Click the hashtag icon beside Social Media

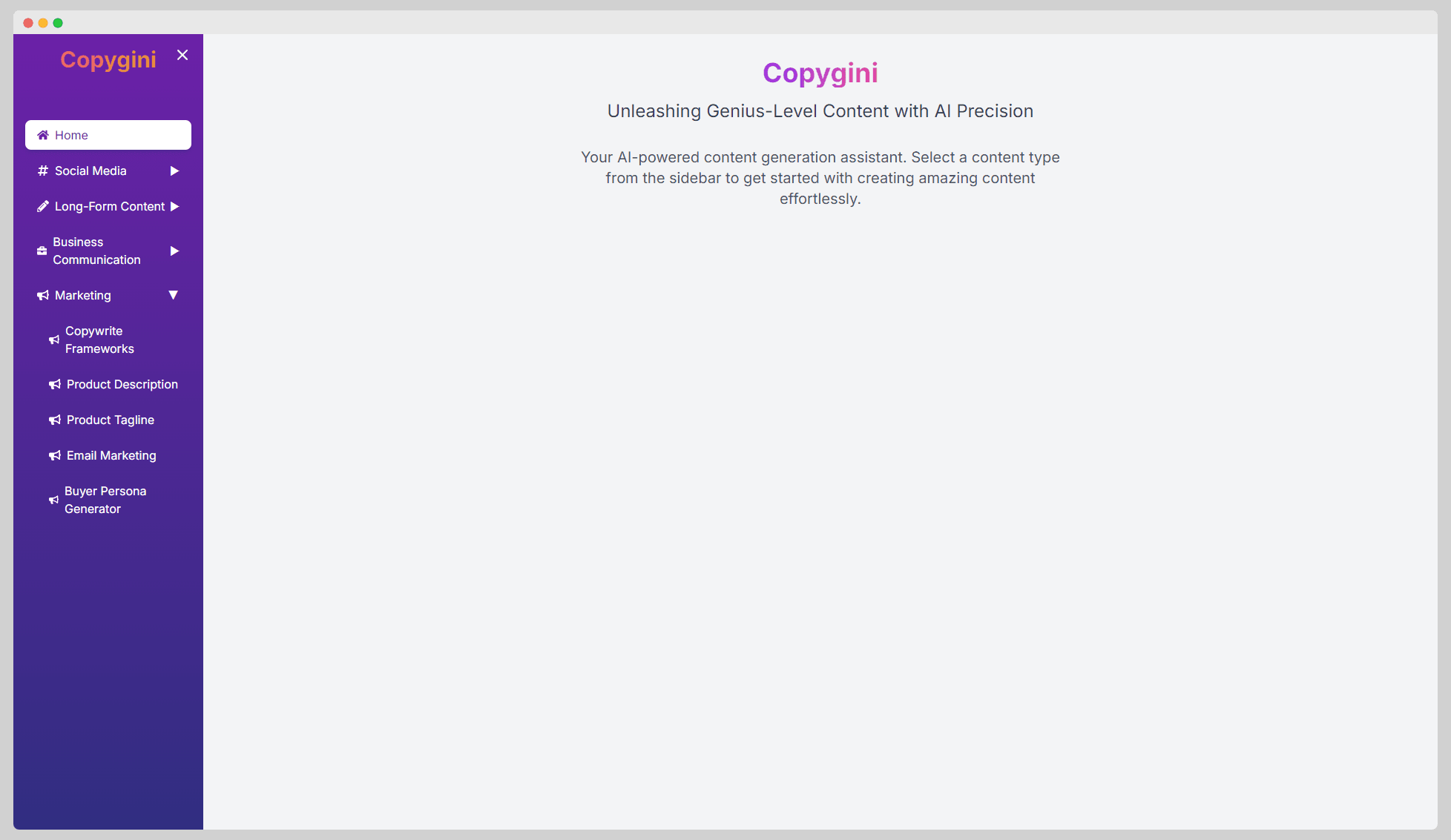tap(43, 171)
